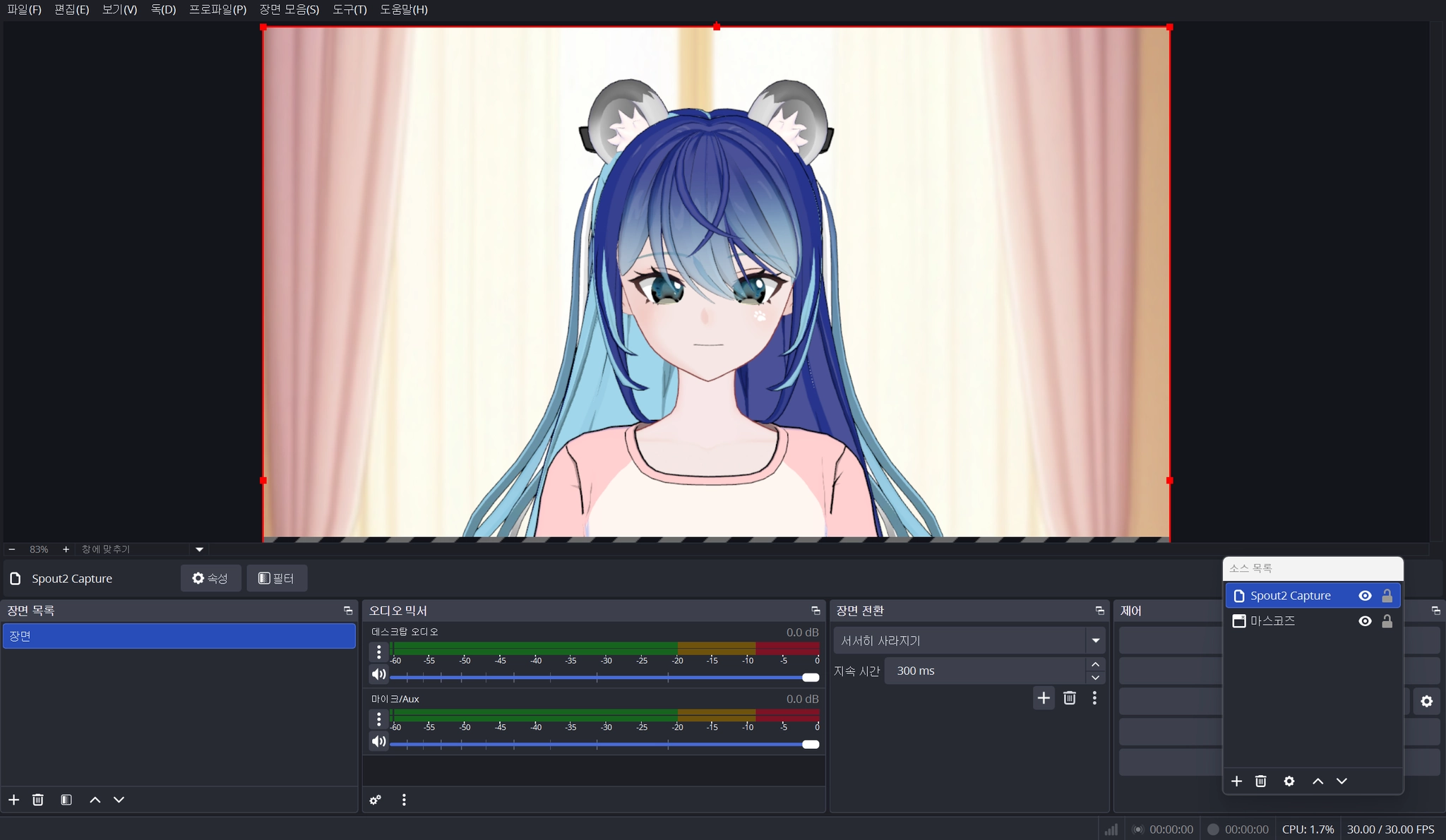Mute the 데스크탑 오디오 speaker icon
Image resolution: width=1446 pixels, height=840 pixels.
coord(378,674)
